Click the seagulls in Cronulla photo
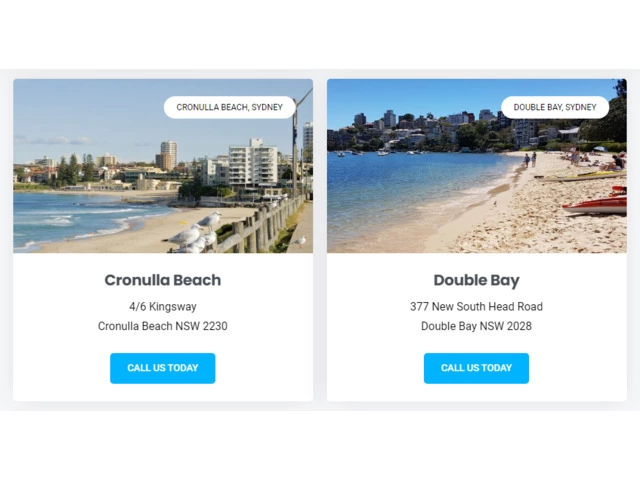The width and height of the screenshot is (640, 480). (196, 234)
